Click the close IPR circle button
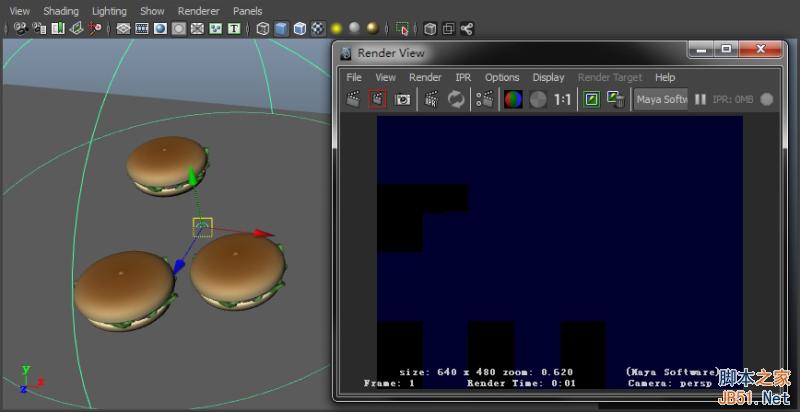This screenshot has width=800, height=412. coord(766,99)
